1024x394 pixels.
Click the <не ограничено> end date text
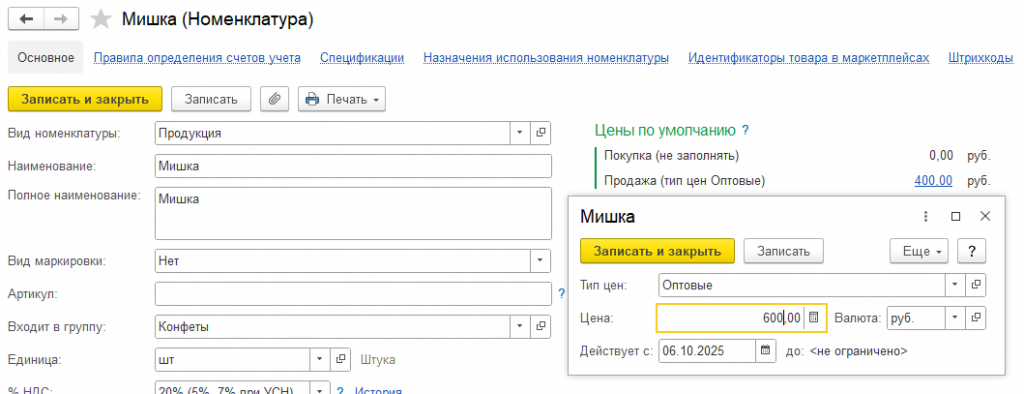pyautogui.click(x=859, y=351)
